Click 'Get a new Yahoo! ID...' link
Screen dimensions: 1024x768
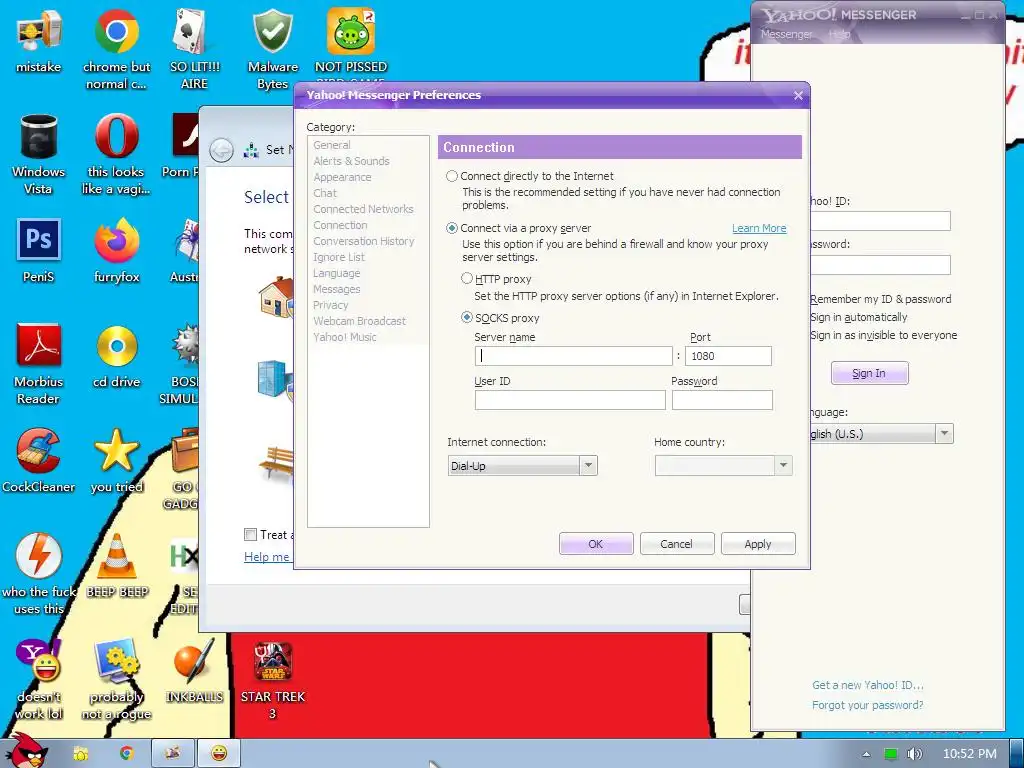pyautogui.click(x=867, y=684)
